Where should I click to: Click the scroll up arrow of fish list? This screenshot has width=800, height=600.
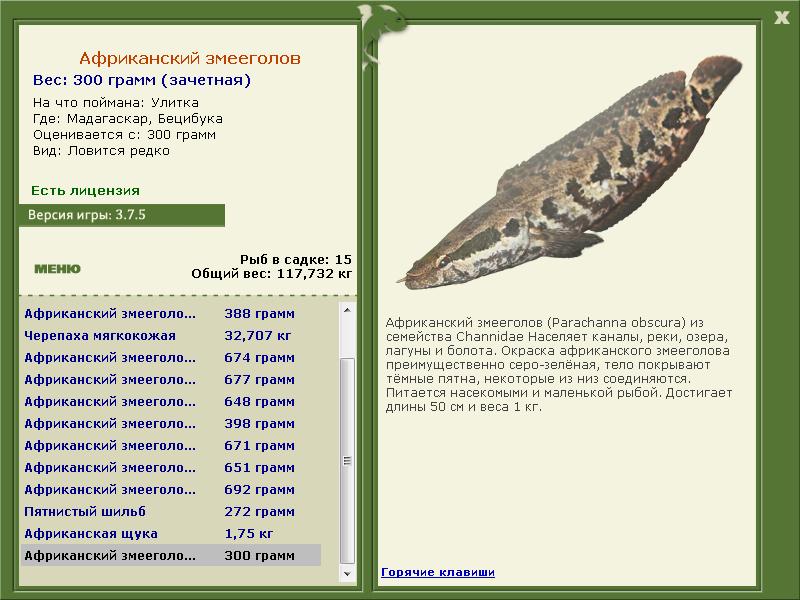[347, 310]
